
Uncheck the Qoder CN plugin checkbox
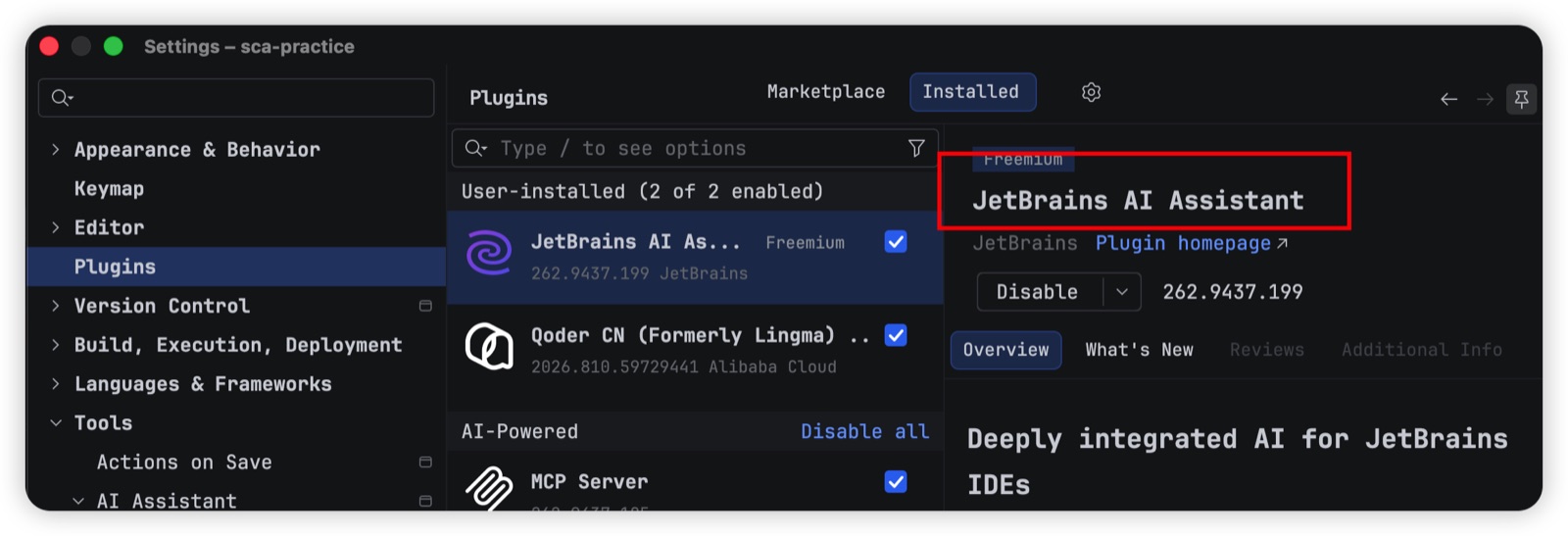click(896, 335)
